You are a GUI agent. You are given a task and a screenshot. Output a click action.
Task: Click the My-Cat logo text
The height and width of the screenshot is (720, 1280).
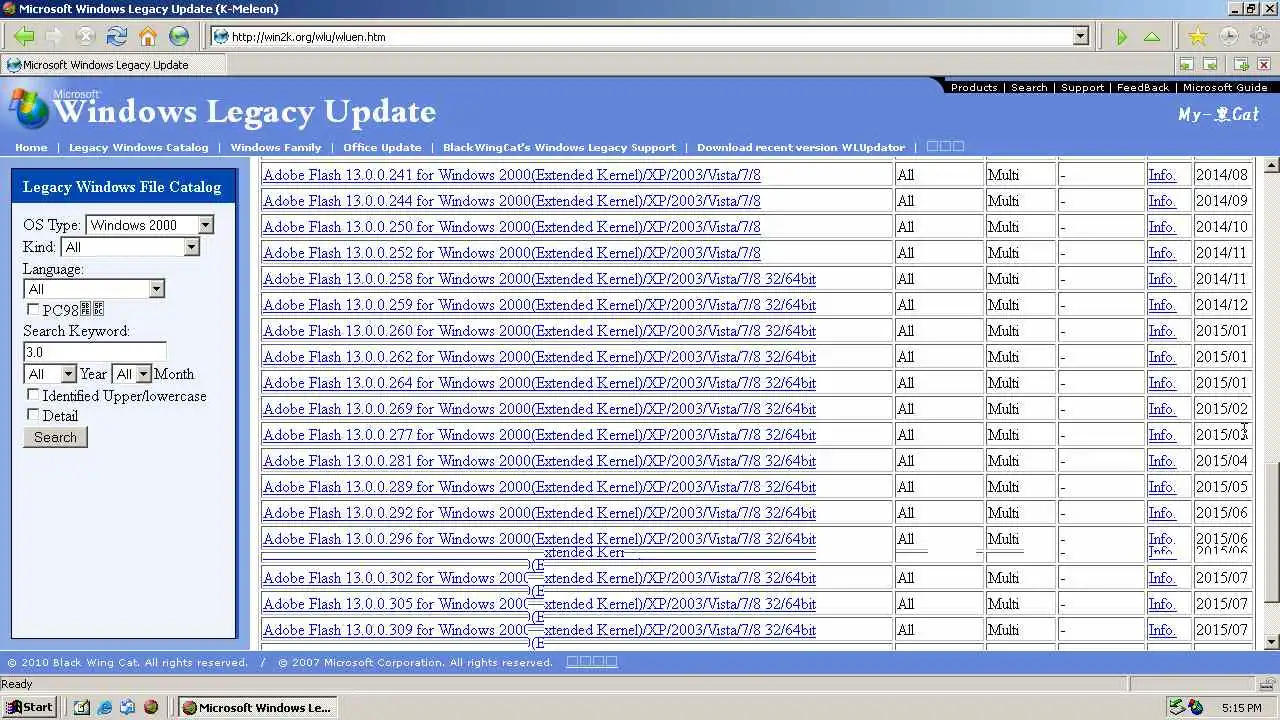(1218, 114)
